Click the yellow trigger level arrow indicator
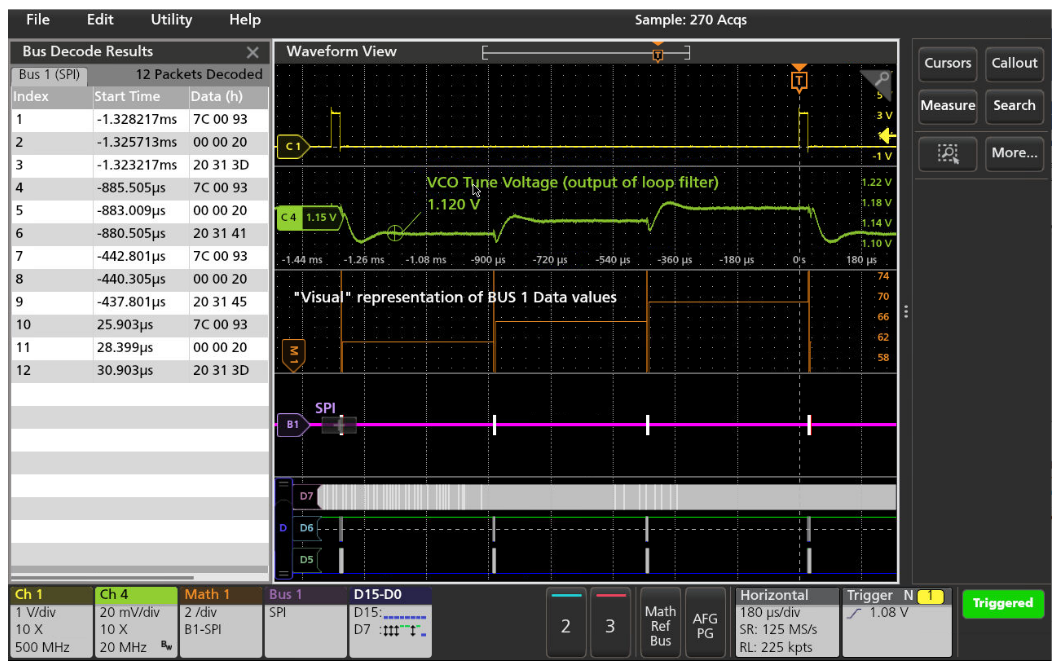The width and height of the screenshot is (1059, 667). [x=887, y=137]
